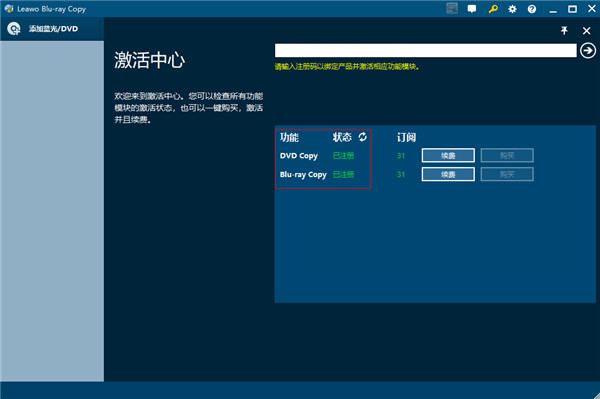This screenshot has width=600, height=399.
Task: Renew the DVD Copy subscription
Action: pos(448,156)
